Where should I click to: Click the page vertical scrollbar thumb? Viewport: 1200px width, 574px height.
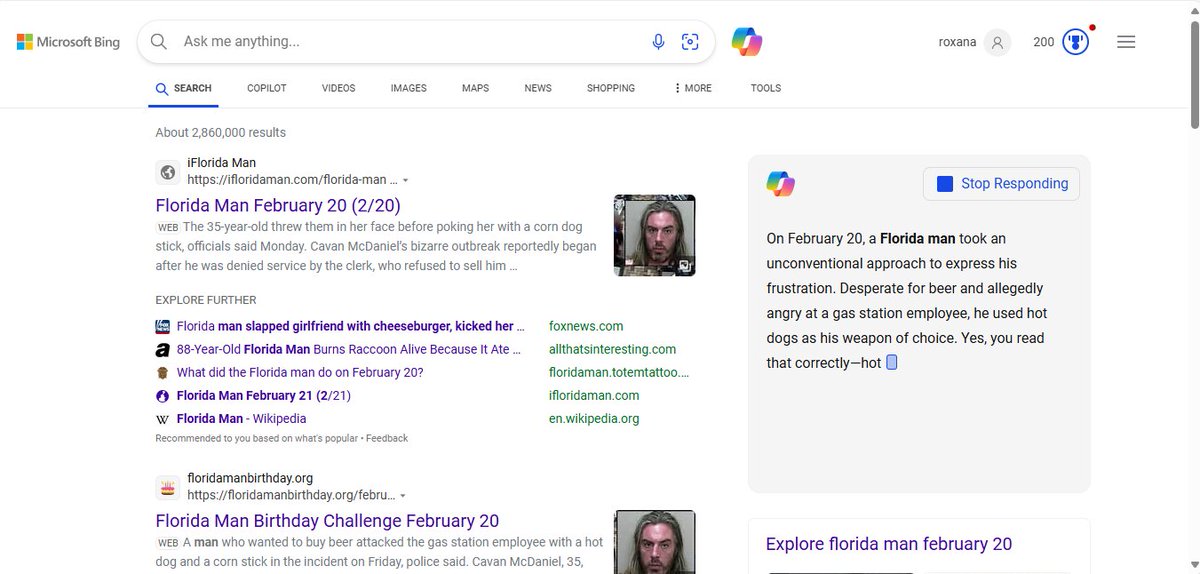[x=1193, y=73]
